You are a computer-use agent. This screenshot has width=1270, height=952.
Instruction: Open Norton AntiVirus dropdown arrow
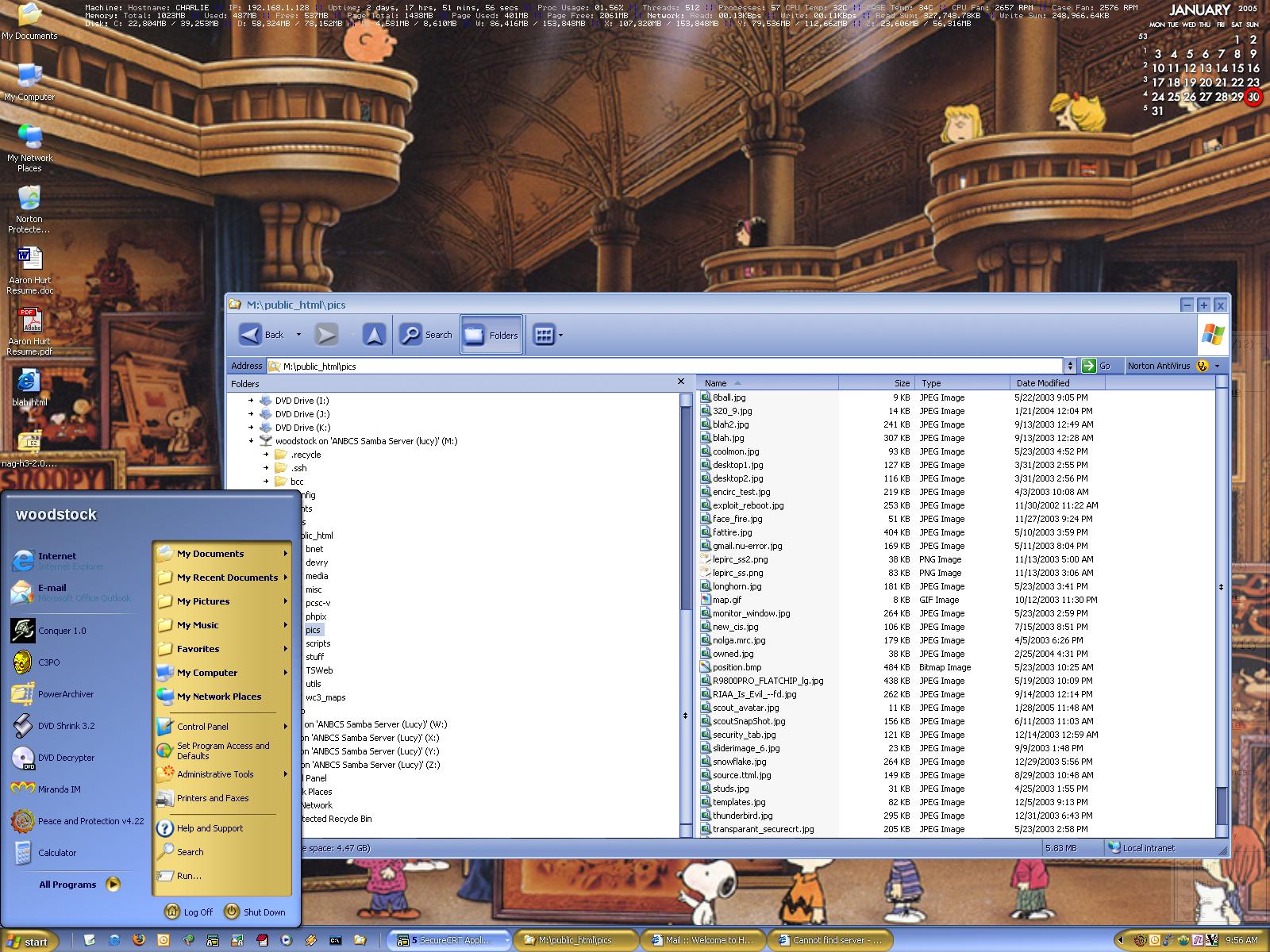point(1217,366)
